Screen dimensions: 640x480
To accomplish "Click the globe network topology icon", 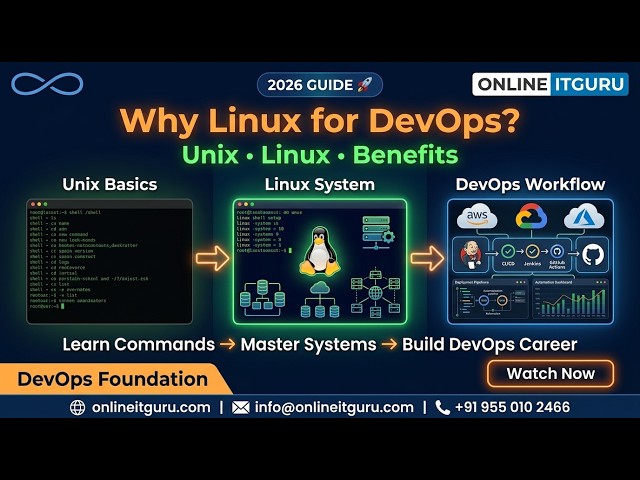I will 375,293.
